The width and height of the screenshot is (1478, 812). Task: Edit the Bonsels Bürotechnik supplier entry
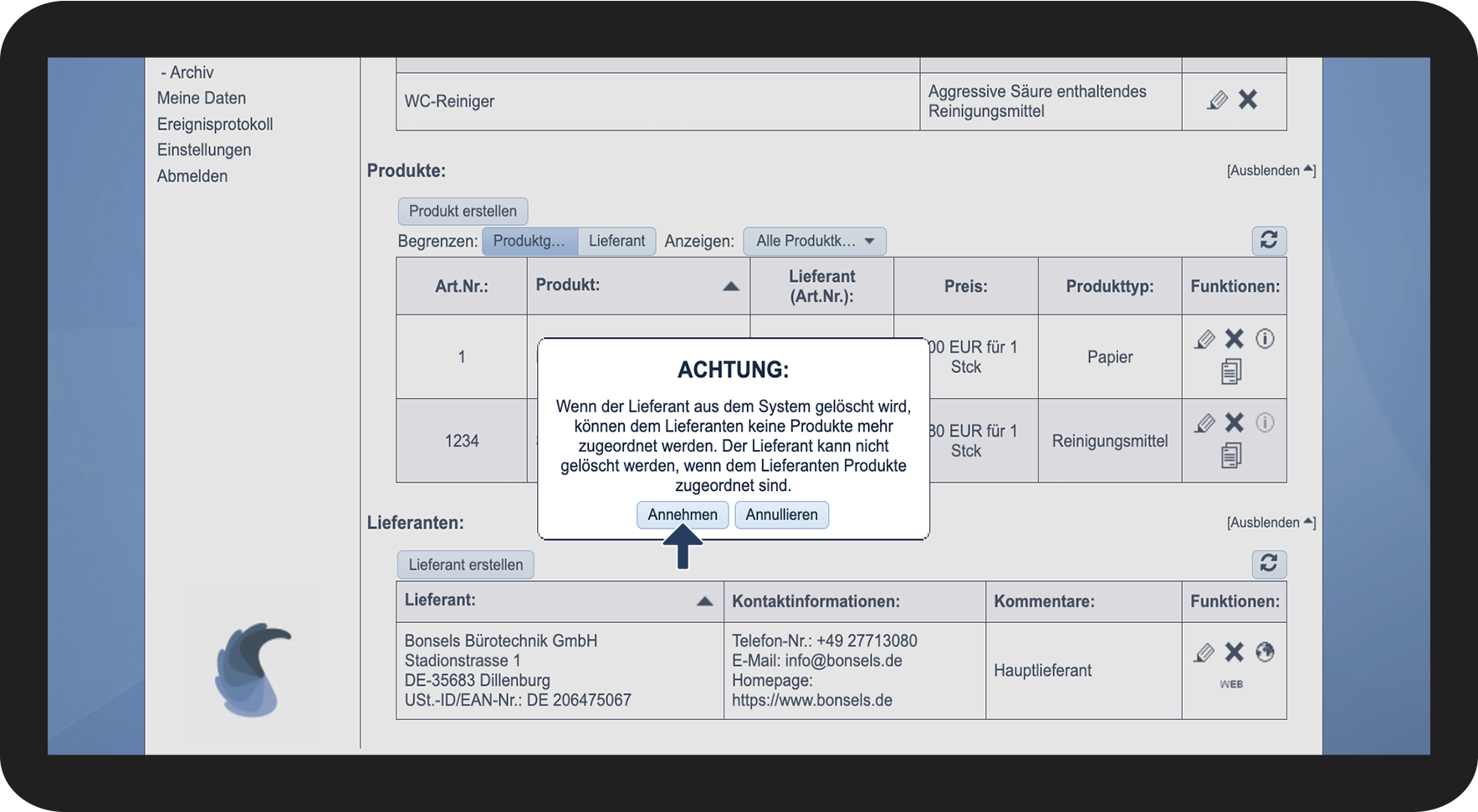point(1204,652)
